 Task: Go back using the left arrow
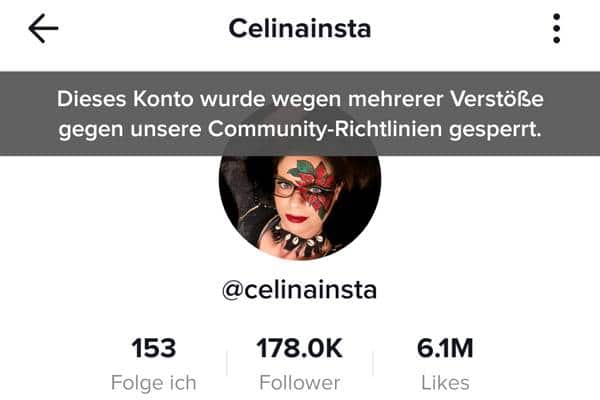43,28
